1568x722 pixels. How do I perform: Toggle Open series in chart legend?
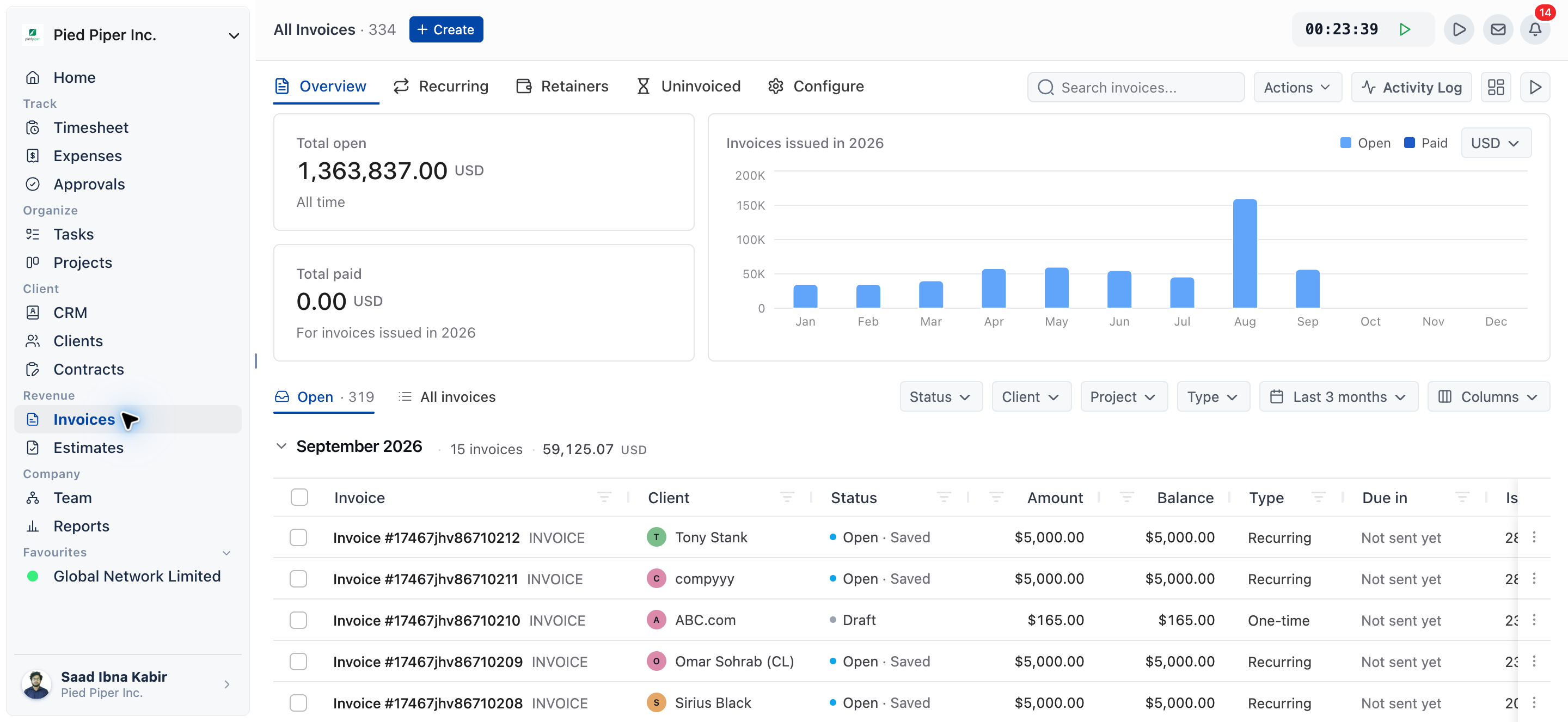click(x=1365, y=143)
